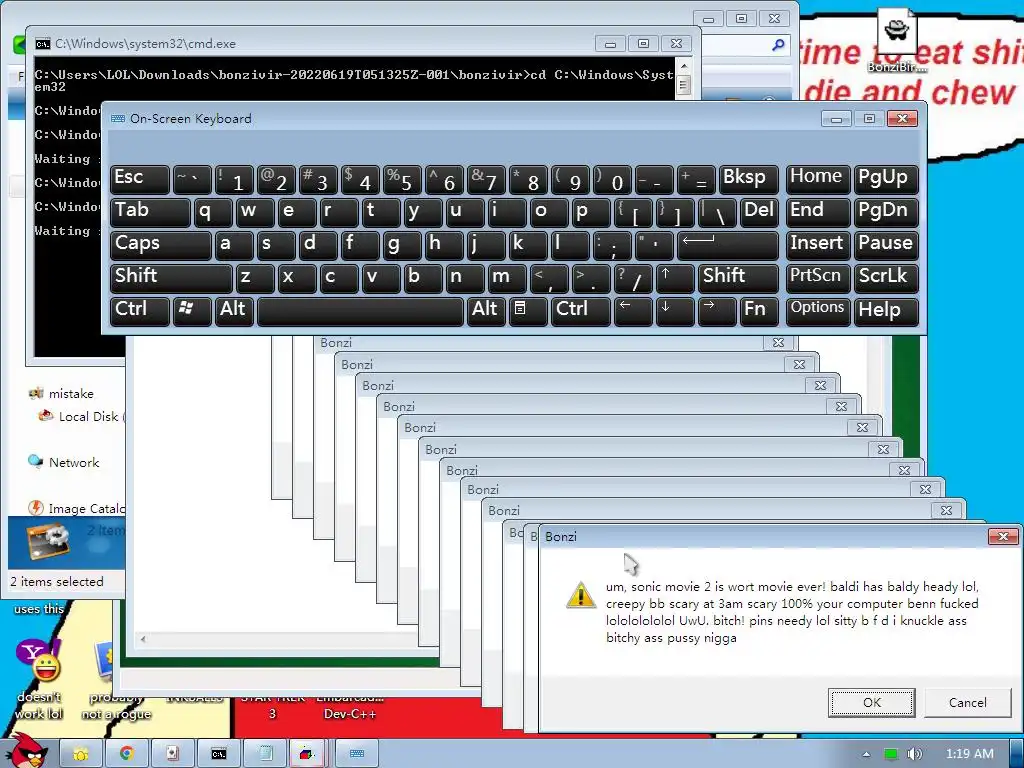Click the 1:19 AM taskbar clock
Screen dimensions: 1024x768
click(x=970, y=754)
